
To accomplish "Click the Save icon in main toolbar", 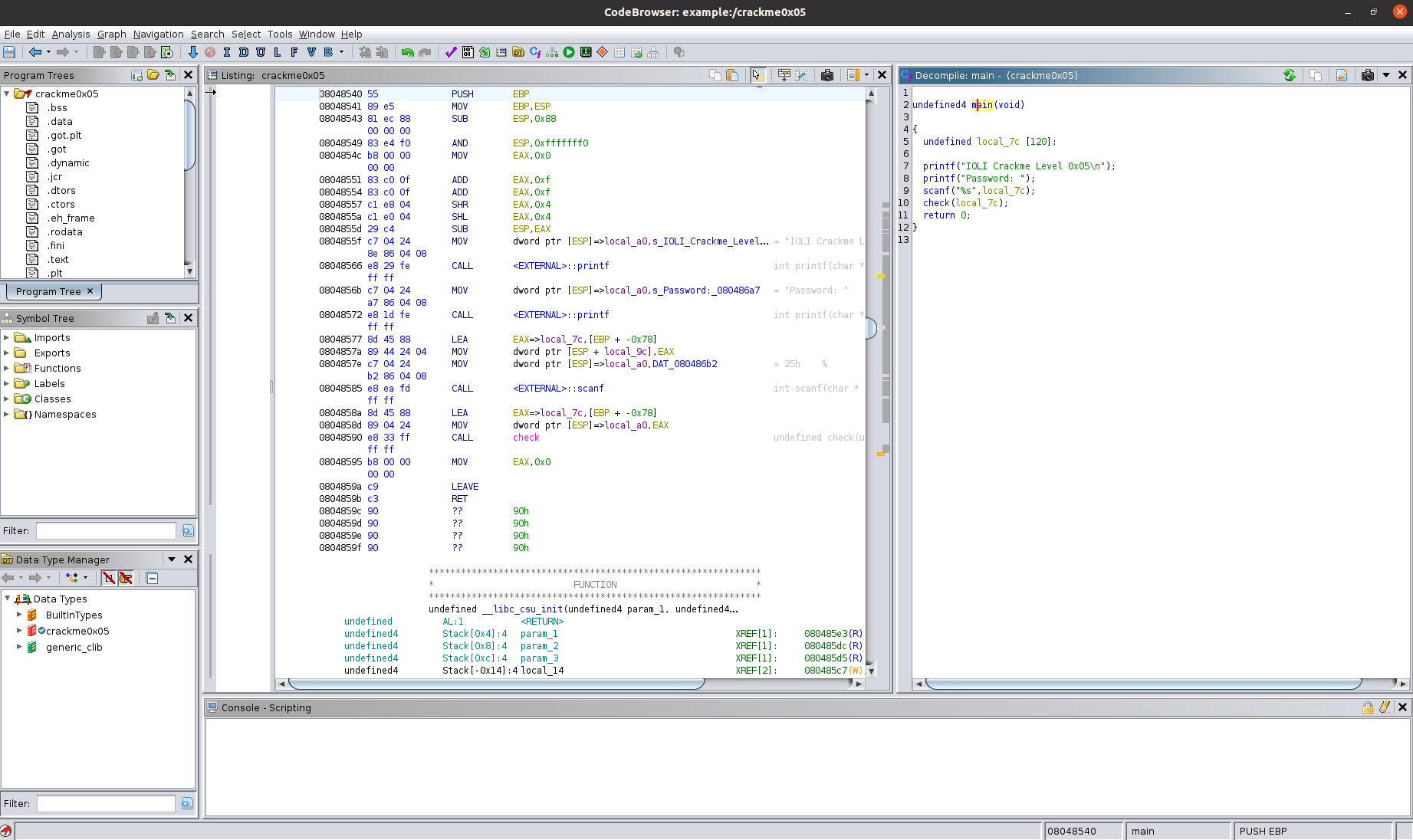I will 9,52.
